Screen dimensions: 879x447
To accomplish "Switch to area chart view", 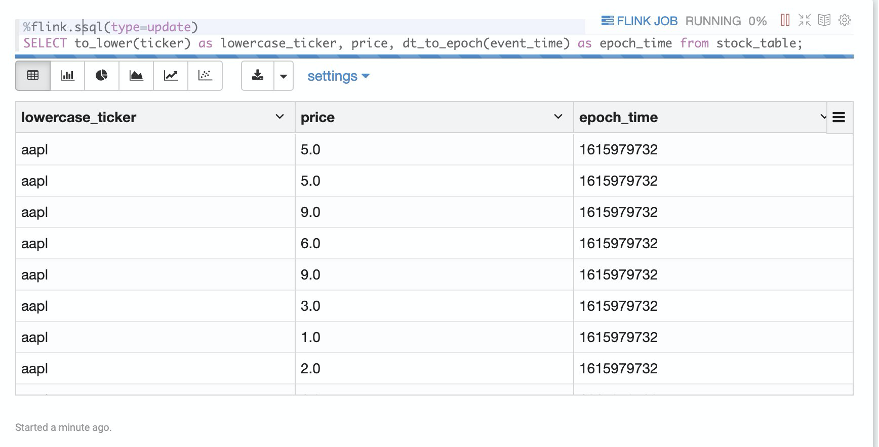I will [x=136, y=76].
